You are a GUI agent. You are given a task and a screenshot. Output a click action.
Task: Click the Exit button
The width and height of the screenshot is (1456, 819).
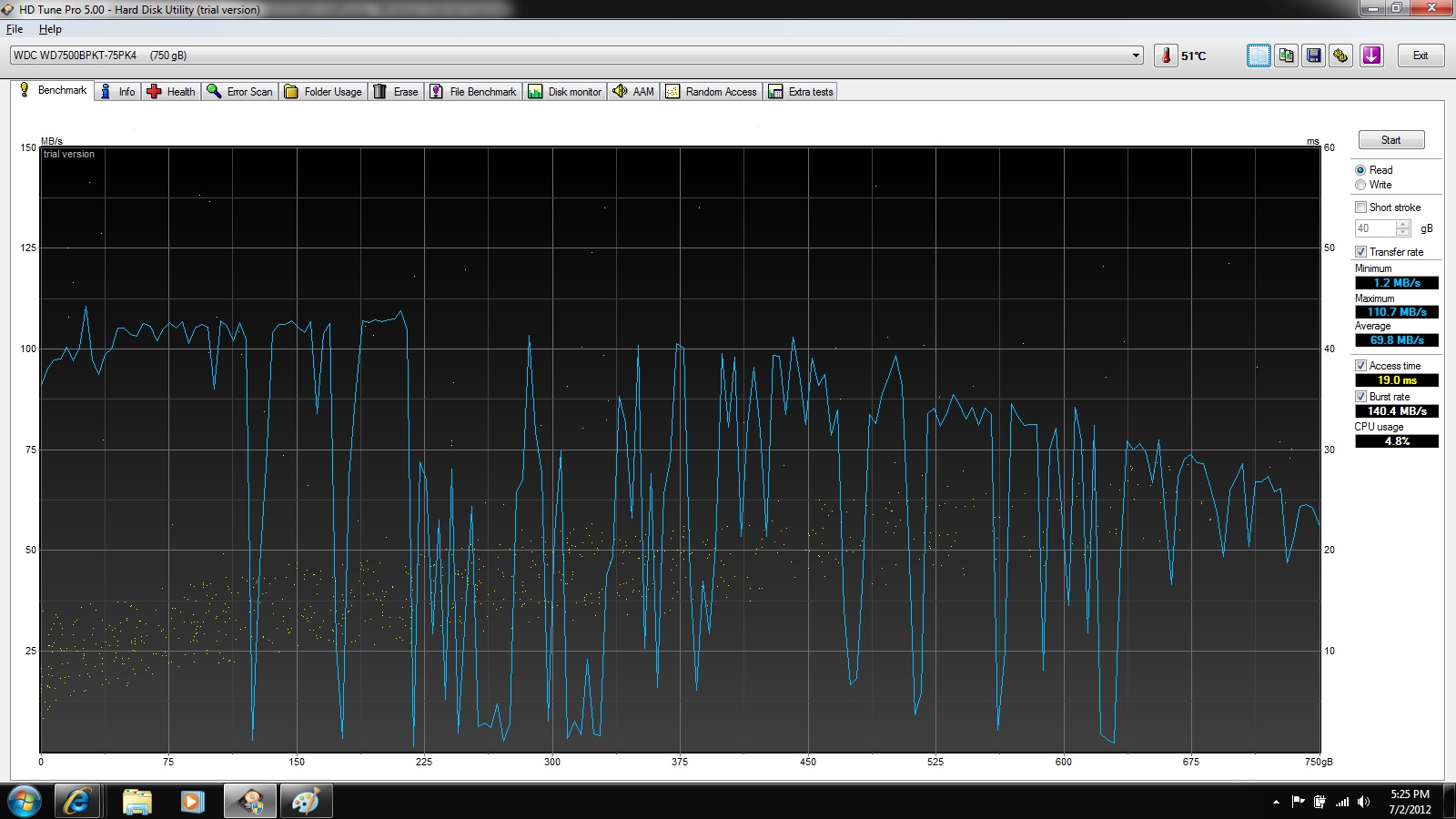[1420, 56]
